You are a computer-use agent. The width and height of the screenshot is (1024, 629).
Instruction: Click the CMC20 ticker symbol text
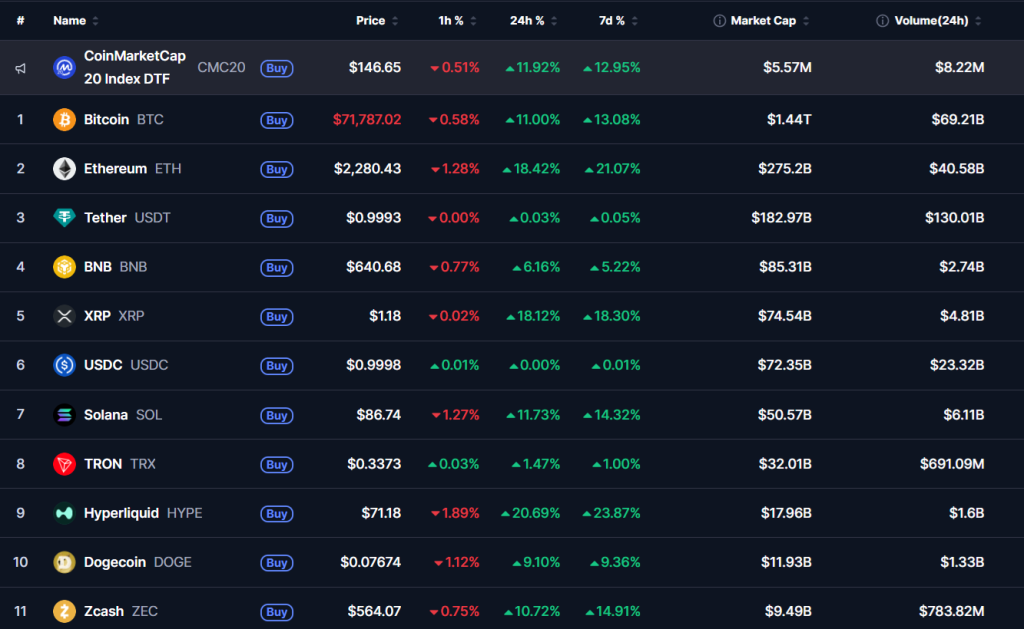(221, 67)
